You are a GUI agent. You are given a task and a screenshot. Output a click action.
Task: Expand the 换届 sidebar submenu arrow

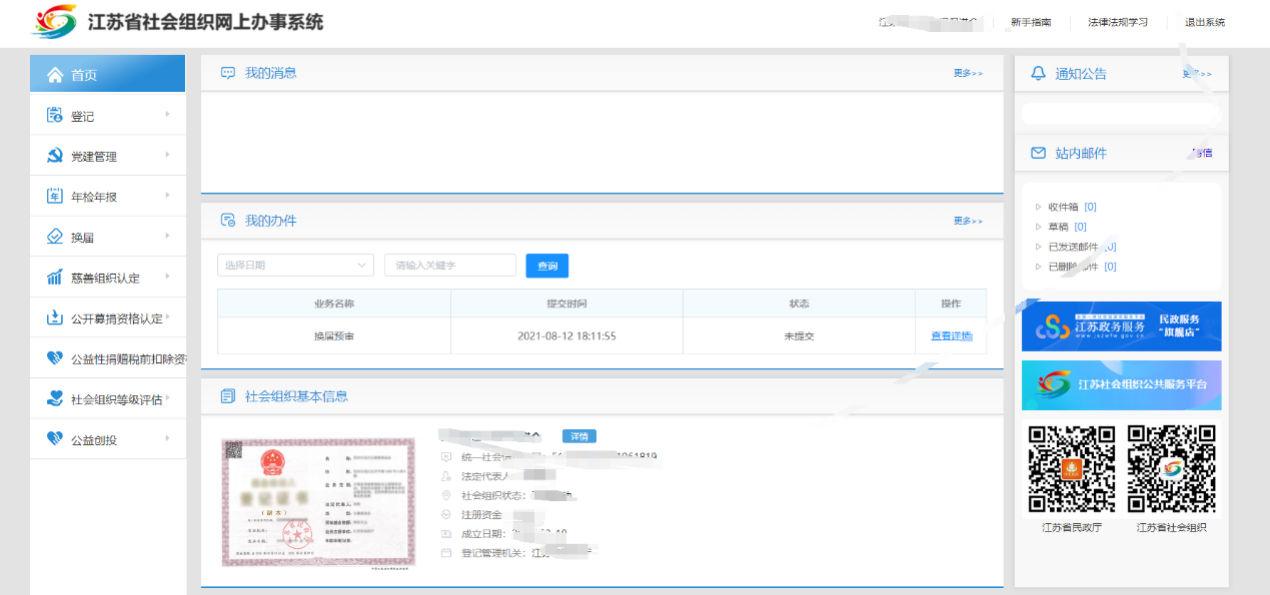click(x=167, y=236)
